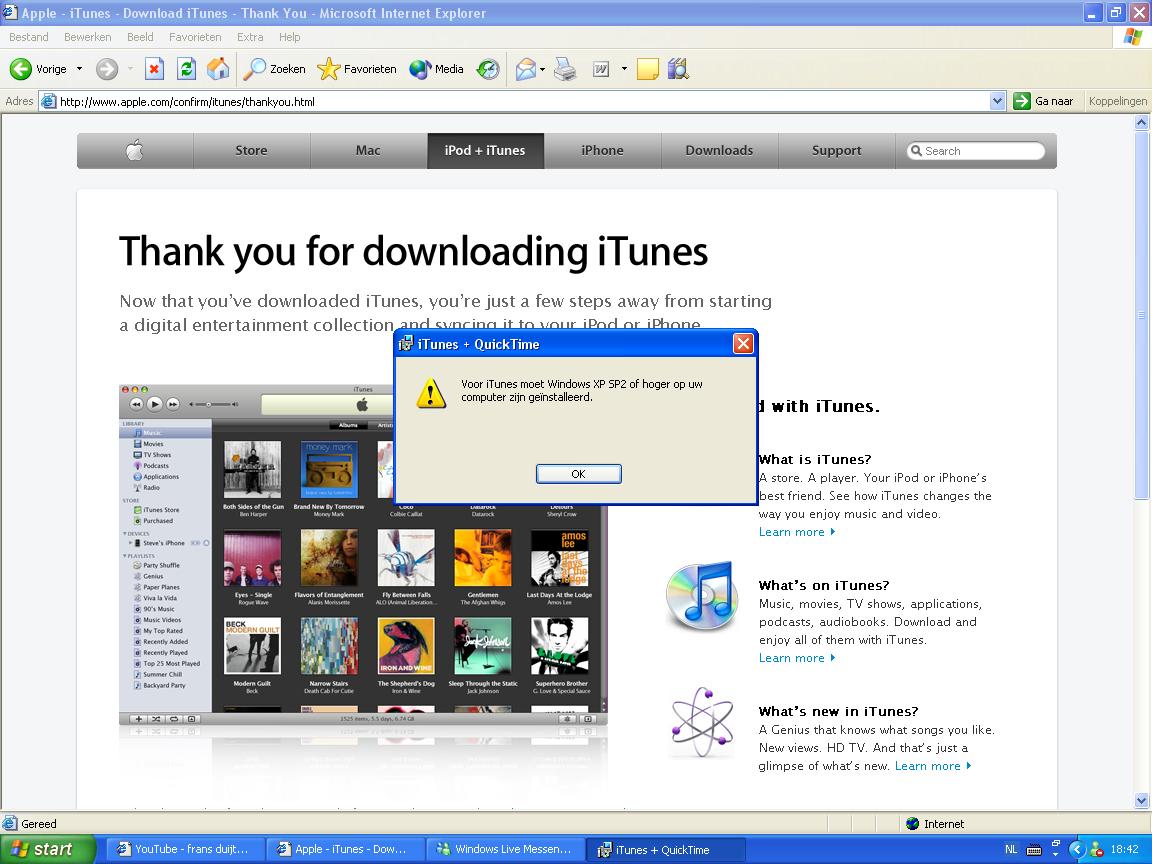Click the grey forward arrow button
The image size is (1152, 864).
107,69
